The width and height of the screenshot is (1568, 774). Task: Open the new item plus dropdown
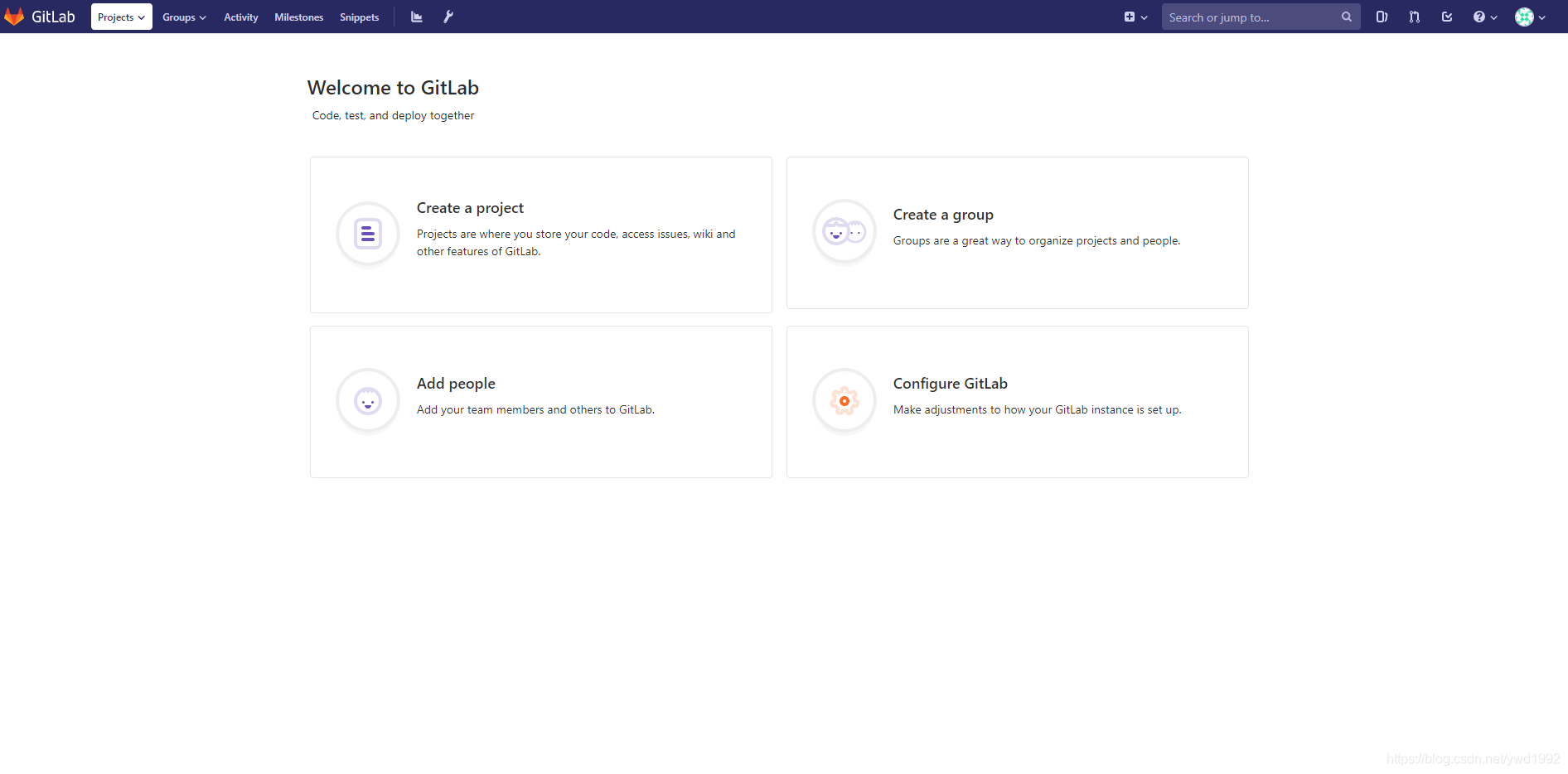1135,17
